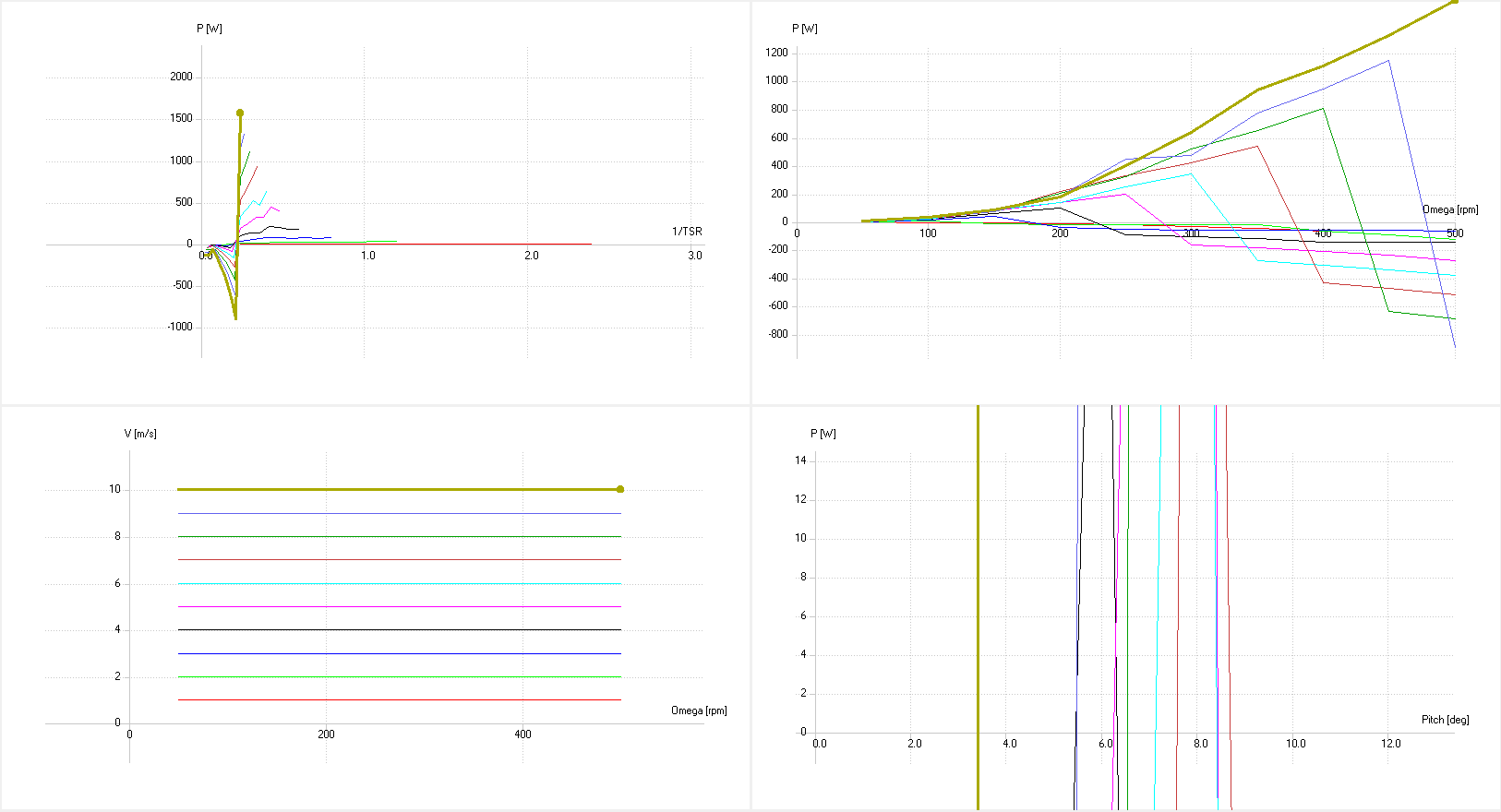Click the red line at V = 1 in velocity graph
This screenshot has width=1501, height=812.
click(399, 699)
